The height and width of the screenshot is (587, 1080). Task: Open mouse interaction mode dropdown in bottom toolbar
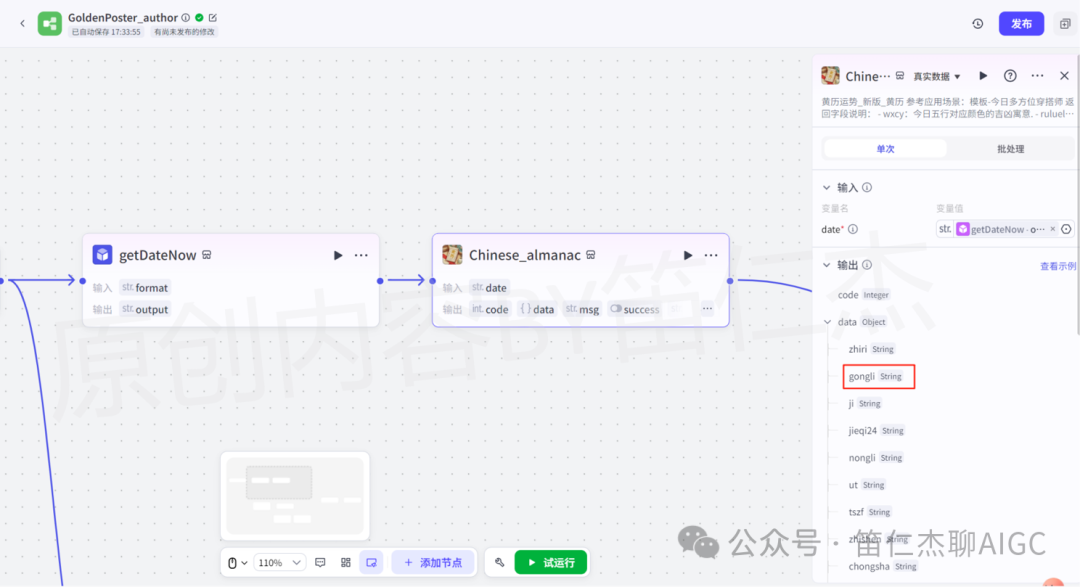(237, 563)
